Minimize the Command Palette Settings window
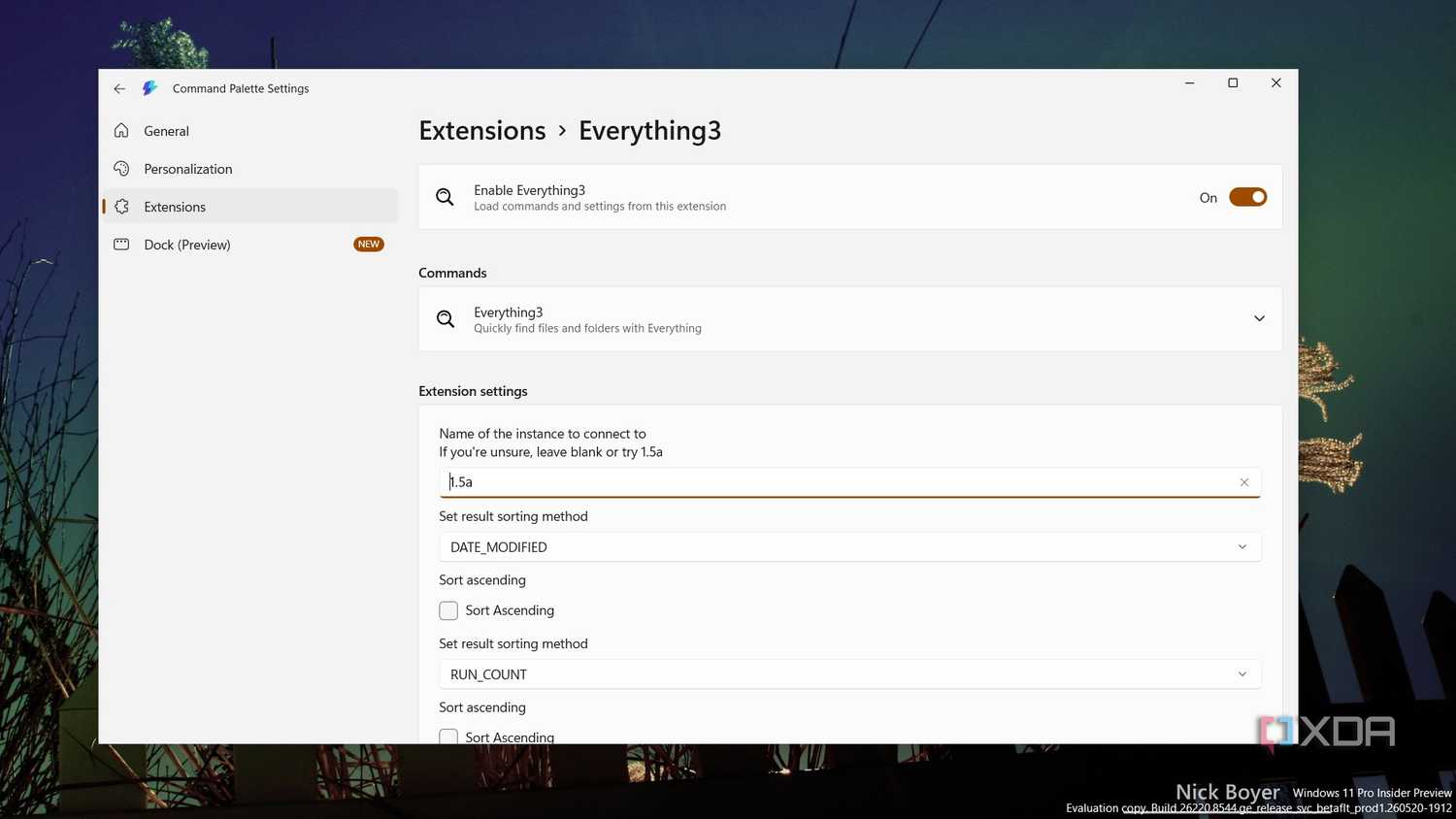Screen dimensions: 1456x819 1189,83
